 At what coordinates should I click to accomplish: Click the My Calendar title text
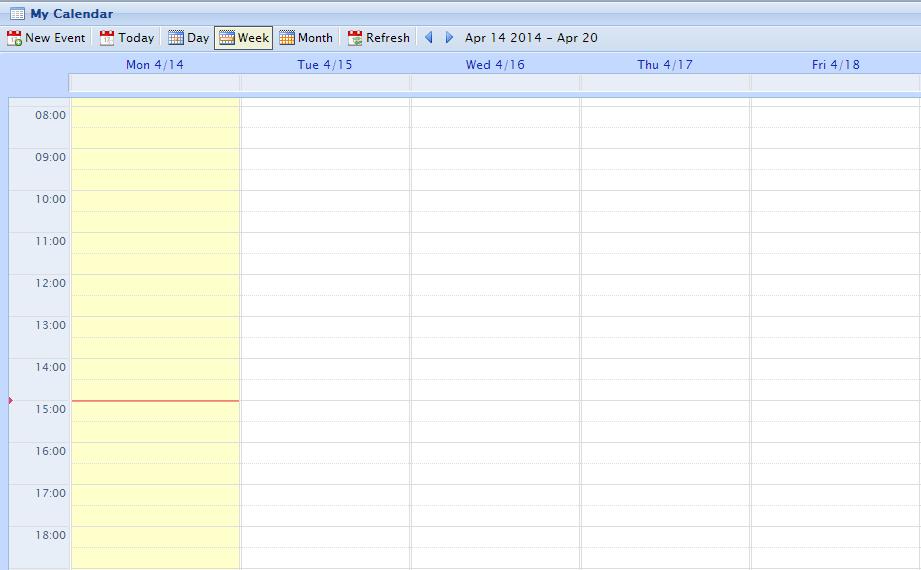point(72,14)
